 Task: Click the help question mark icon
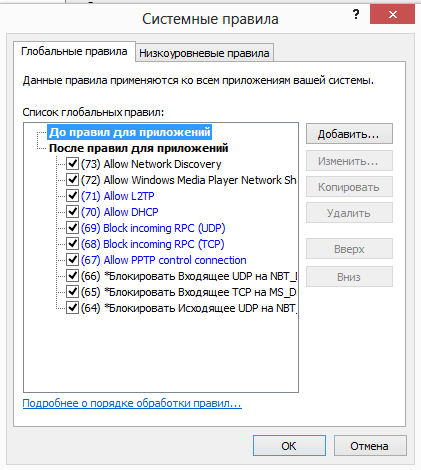click(356, 15)
